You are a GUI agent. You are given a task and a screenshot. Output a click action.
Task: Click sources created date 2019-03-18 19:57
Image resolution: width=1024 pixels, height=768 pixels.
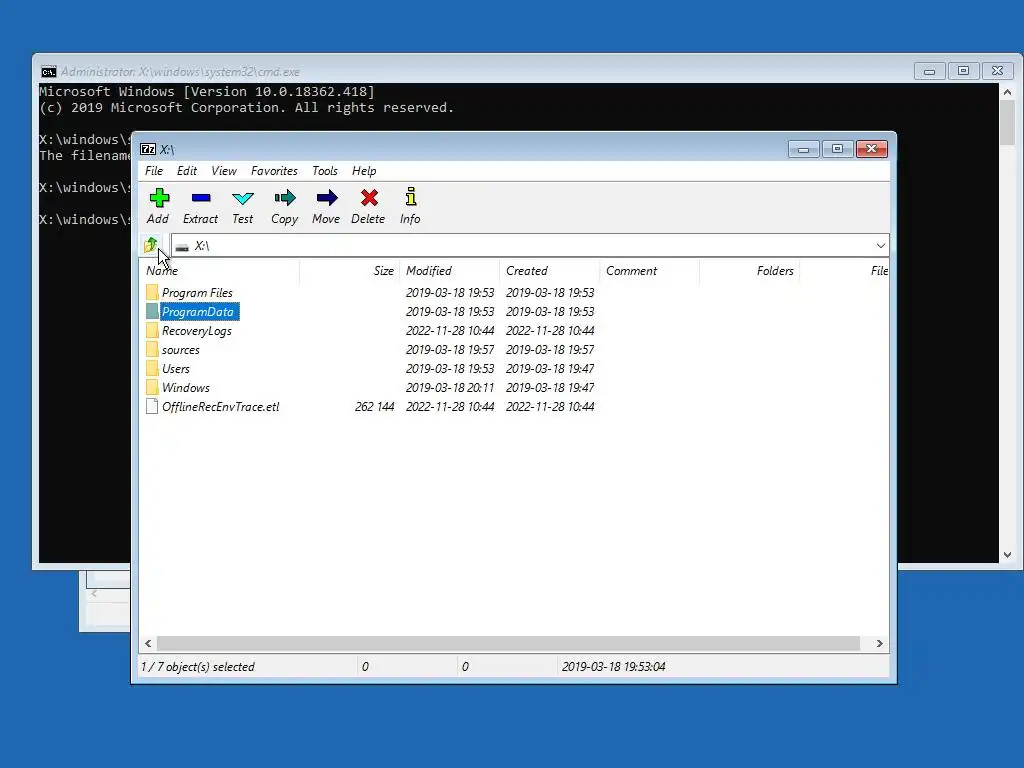[550, 349]
